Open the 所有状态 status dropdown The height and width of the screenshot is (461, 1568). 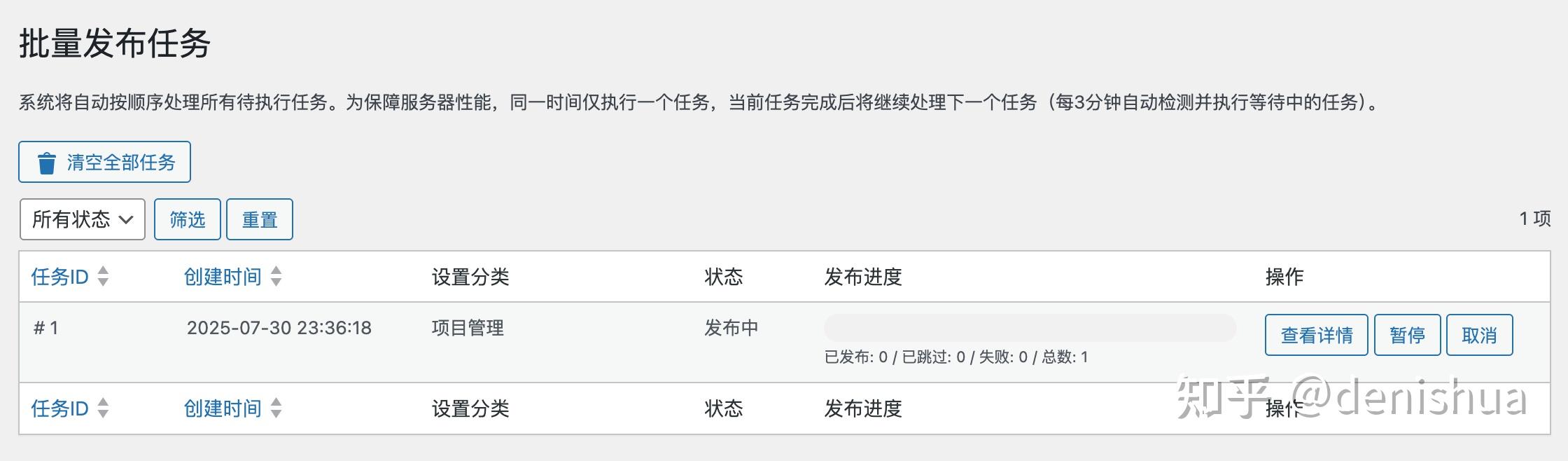point(83,219)
